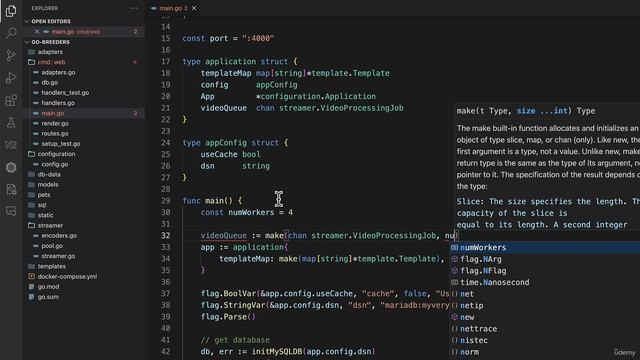Select nettrace autocomplete suggestion
Image resolution: width=640 pixels, height=360 pixels.
click(x=545, y=329)
